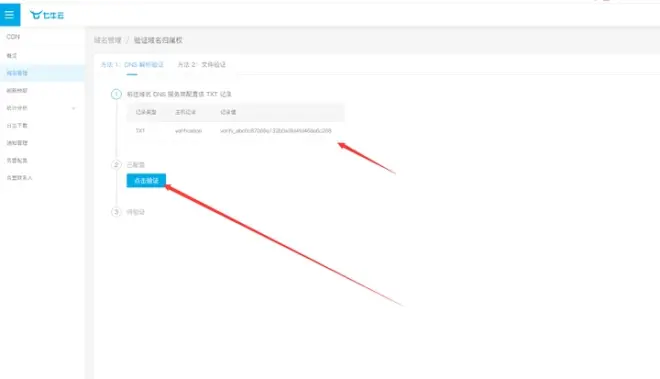The height and width of the screenshot is (379, 660).
Task: Go to 刷新预取 in the sidebar
Action: click(17, 90)
